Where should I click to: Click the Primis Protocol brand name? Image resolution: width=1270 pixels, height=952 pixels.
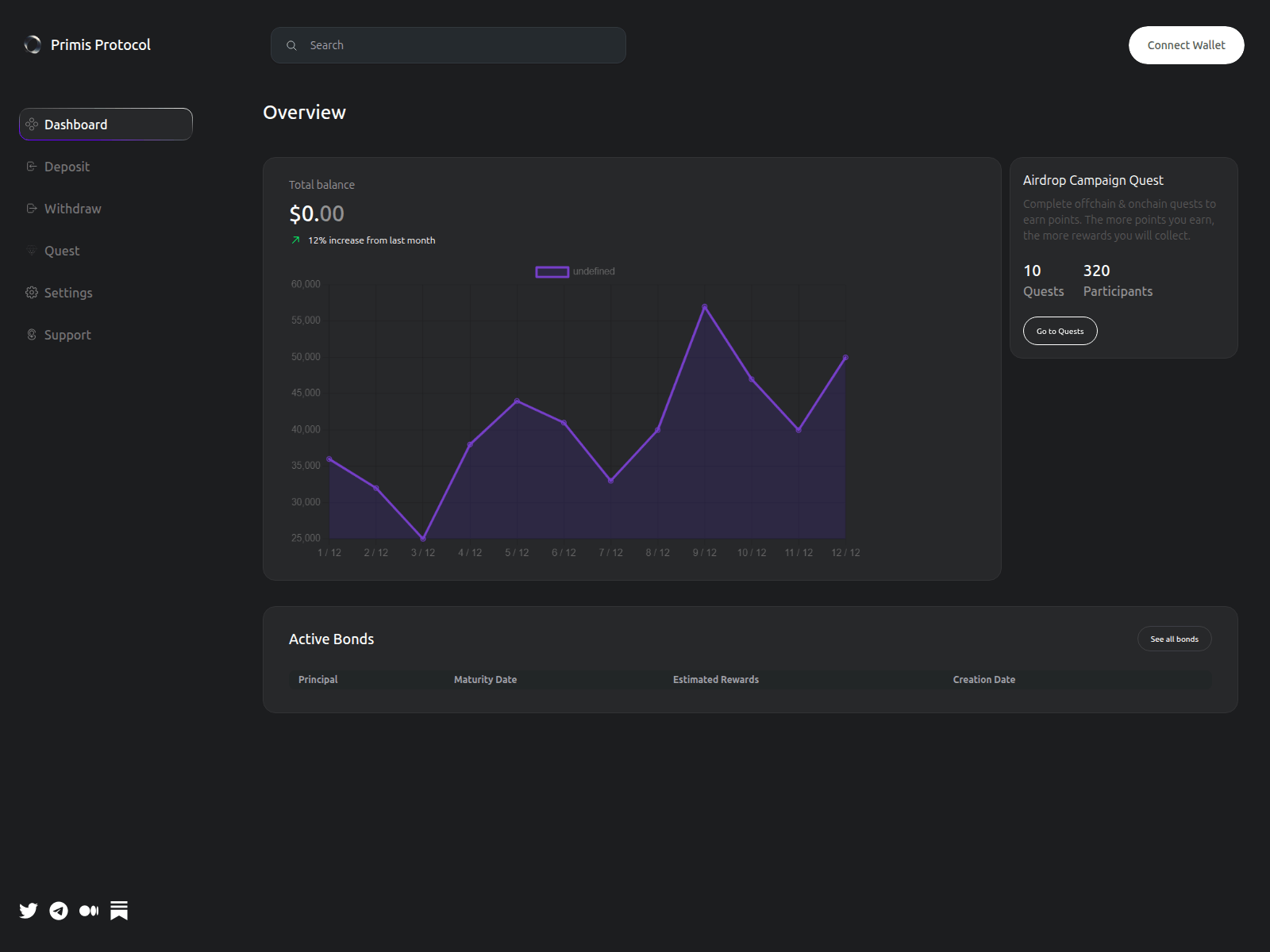click(101, 44)
